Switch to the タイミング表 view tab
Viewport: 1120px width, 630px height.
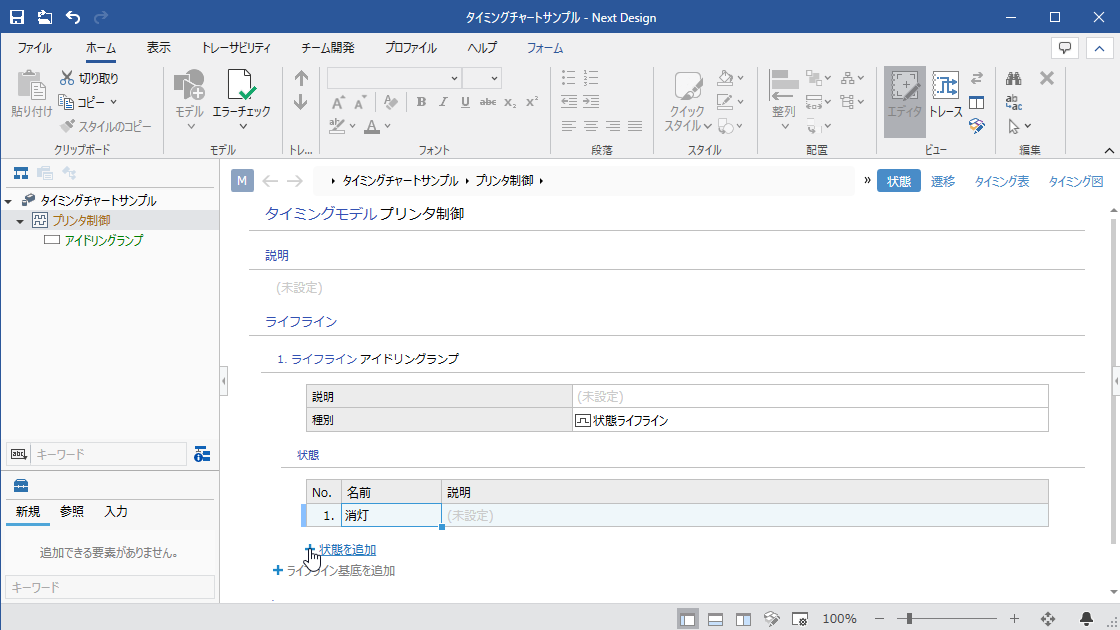tap(1002, 181)
